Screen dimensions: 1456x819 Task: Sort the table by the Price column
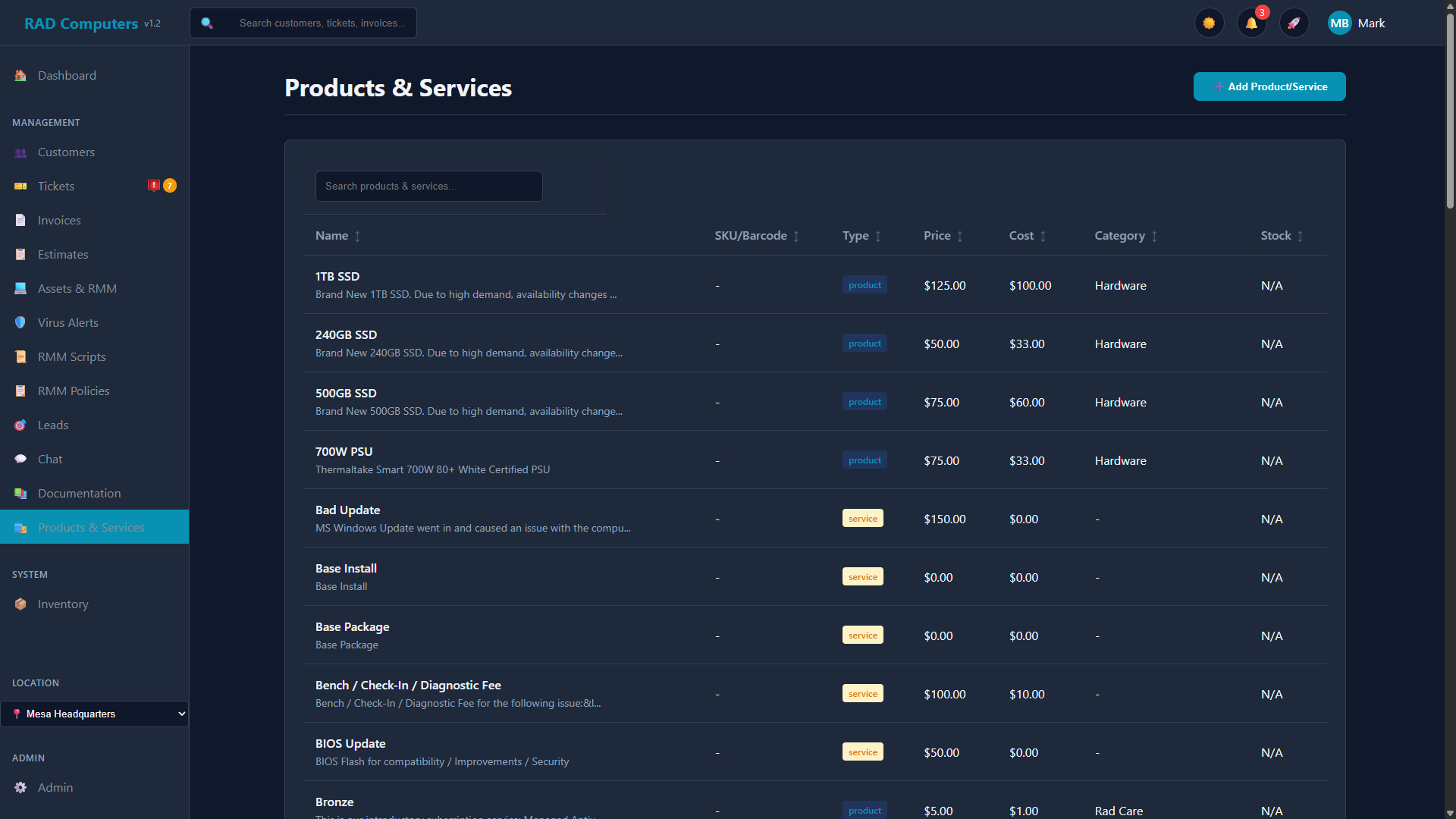(943, 236)
